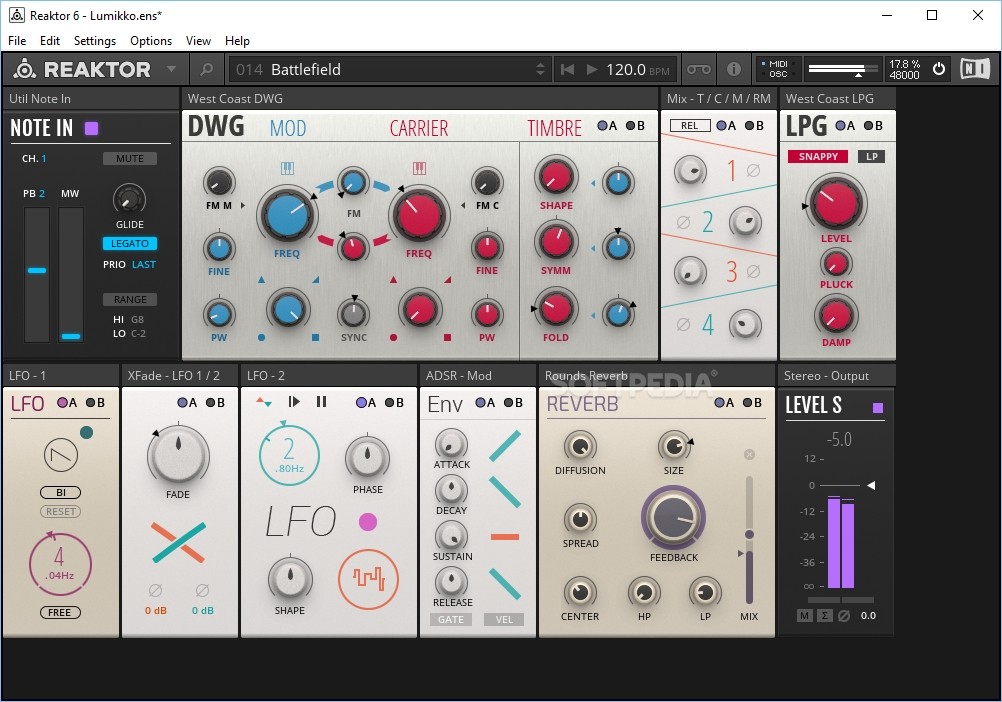Click the red circle waveform icon under CARRIER
Image resolution: width=1002 pixels, height=702 pixels.
click(394, 337)
